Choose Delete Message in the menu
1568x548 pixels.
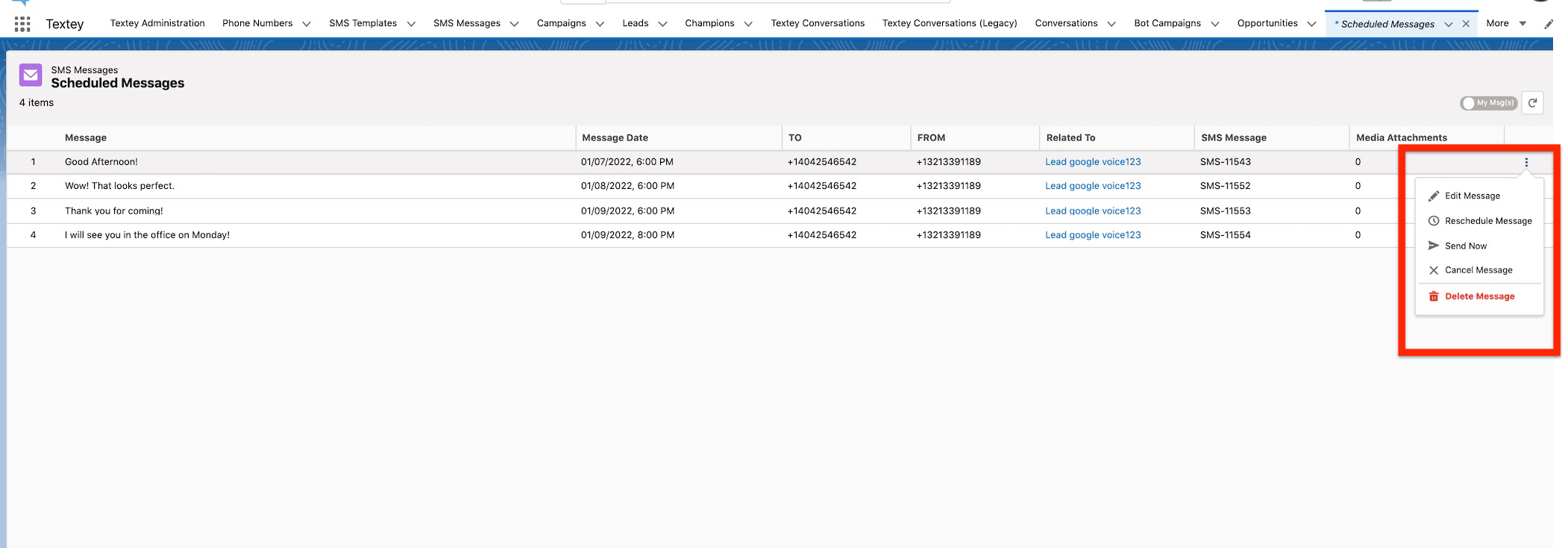[x=1480, y=296]
